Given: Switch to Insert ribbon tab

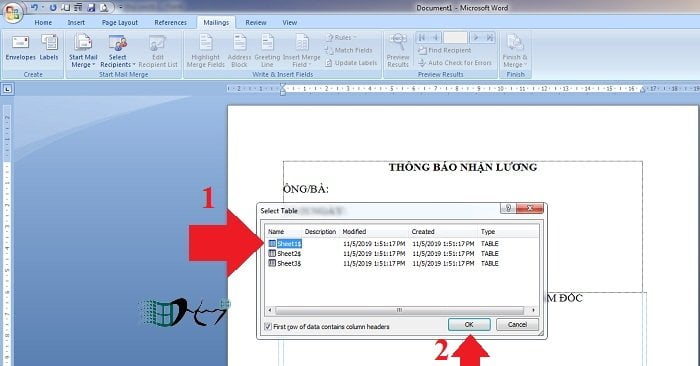Looking at the screenshot, I should click(76, 22).
